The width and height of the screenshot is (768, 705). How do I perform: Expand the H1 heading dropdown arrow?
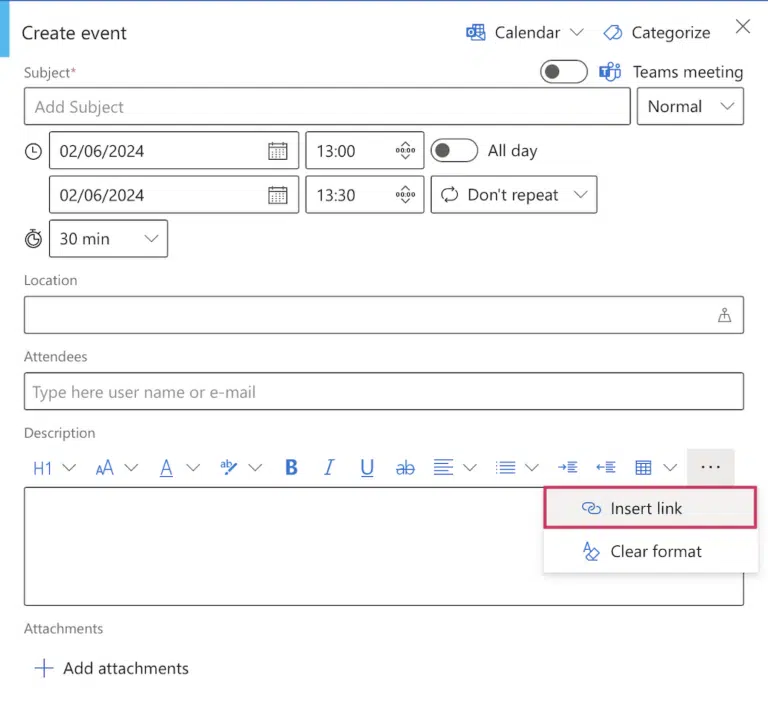[70, 468]
